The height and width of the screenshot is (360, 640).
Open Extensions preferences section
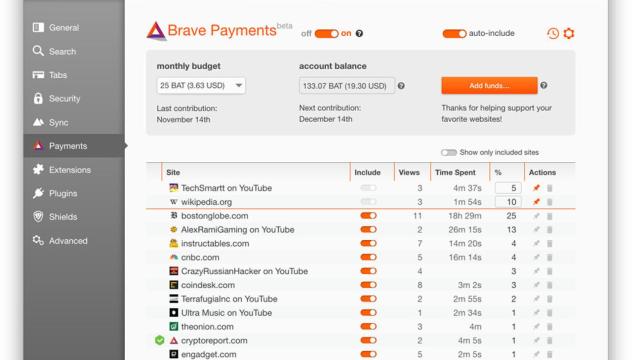(x=74, y=170)
